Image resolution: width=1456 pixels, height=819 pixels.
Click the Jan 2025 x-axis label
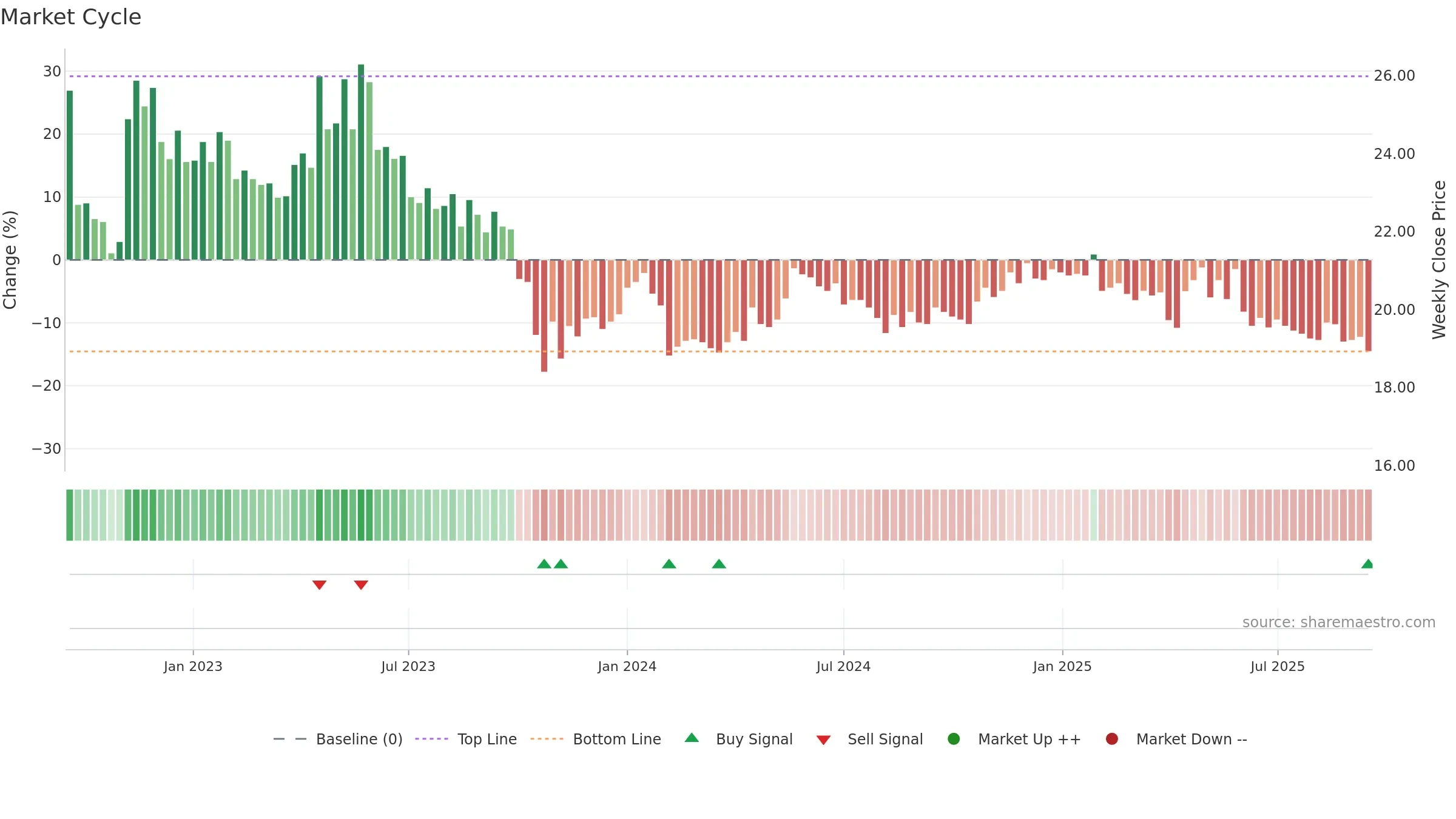1062,666
